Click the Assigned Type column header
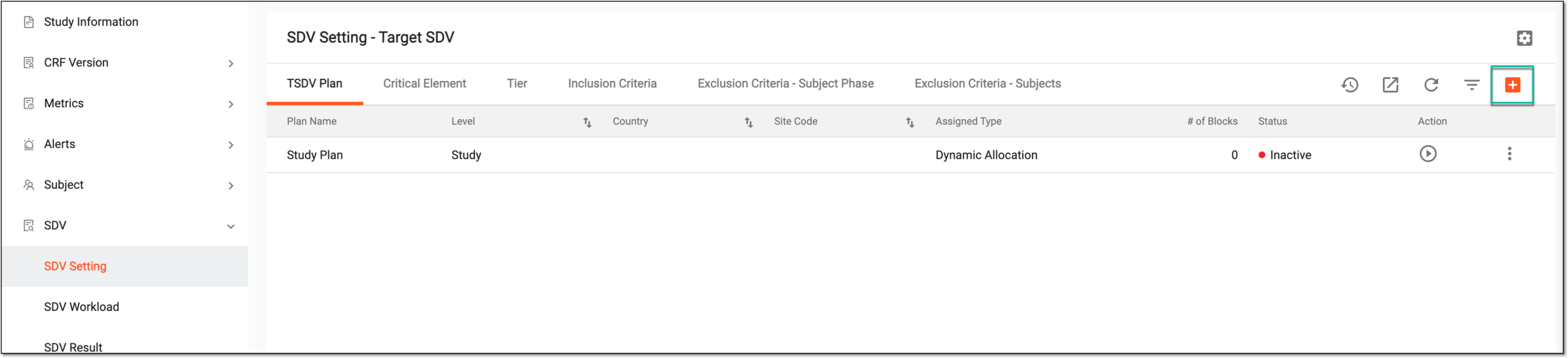The height and width of the screenshot is (358, 1568). pos(968,122)
